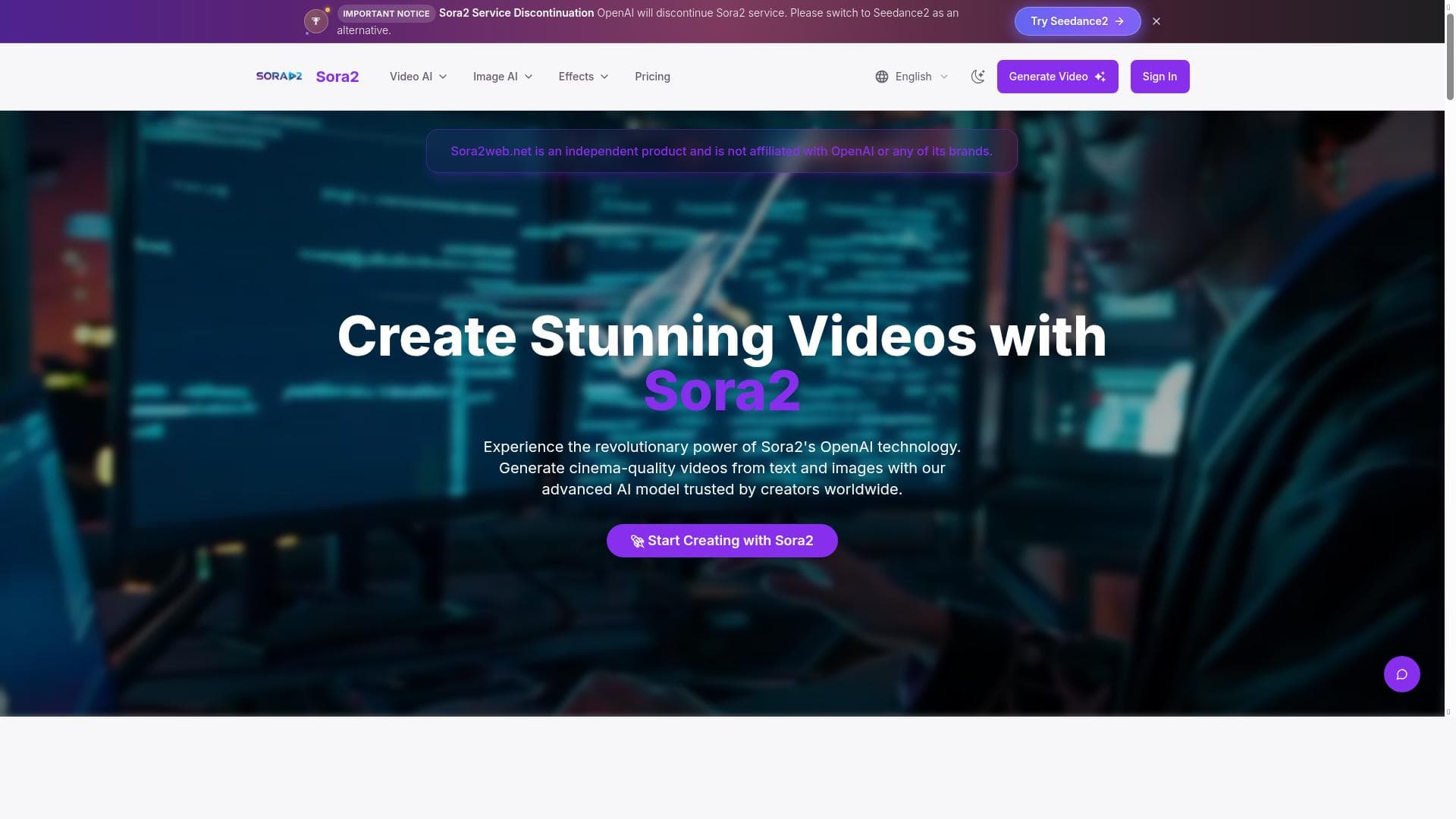Click the arrow icon on Try Seedance2

1119,21
